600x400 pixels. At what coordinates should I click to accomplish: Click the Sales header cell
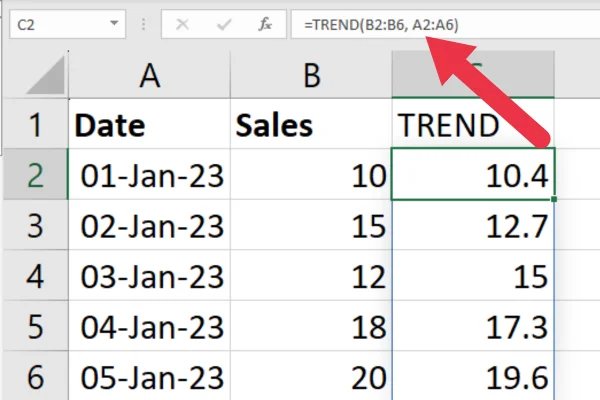tap(311, 124)
